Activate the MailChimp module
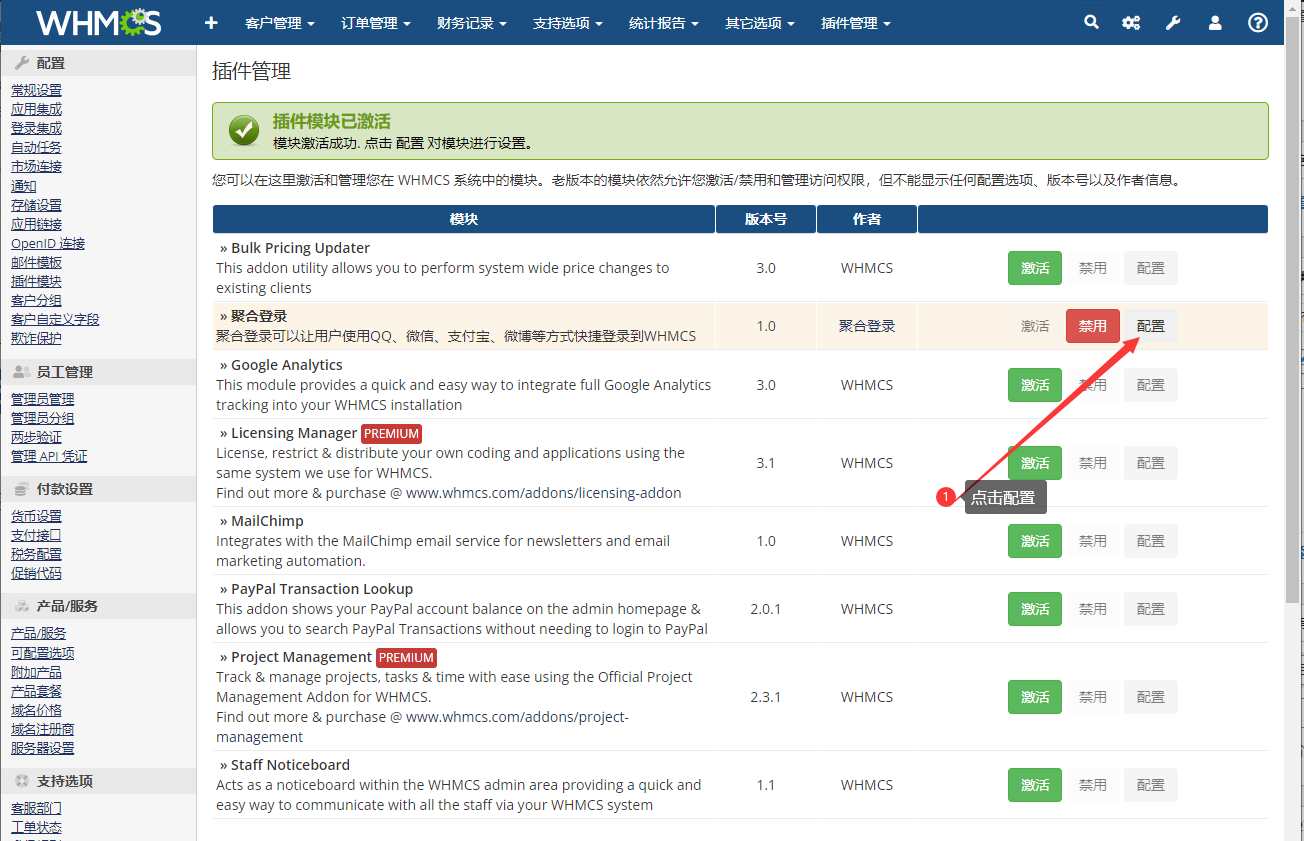1304x841 pixels. 1035,541
